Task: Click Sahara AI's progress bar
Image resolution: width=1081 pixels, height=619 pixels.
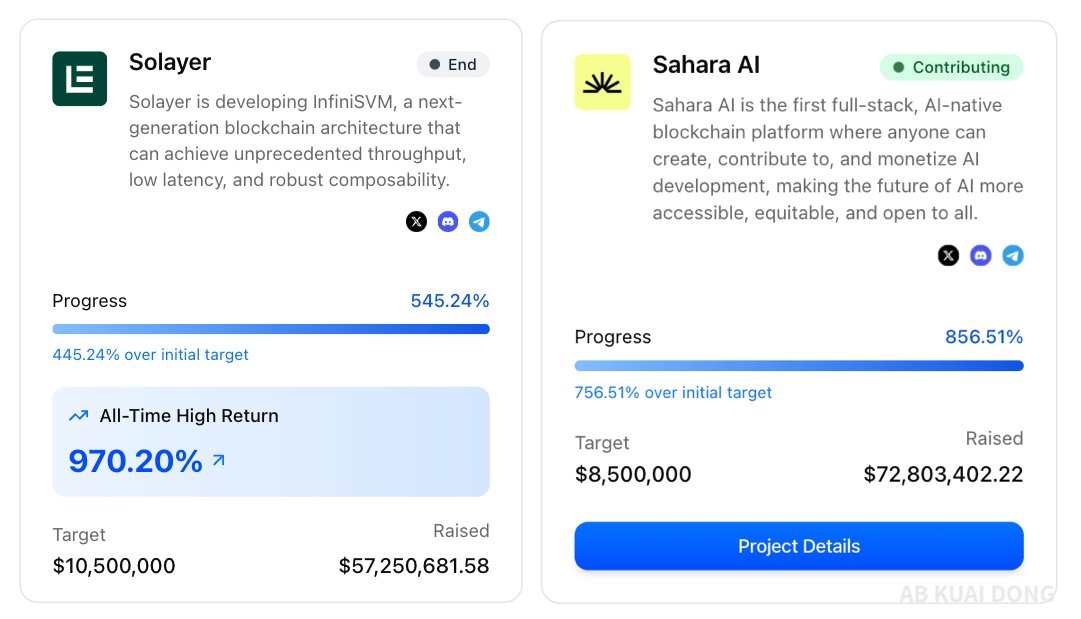Action: [799, 365]
